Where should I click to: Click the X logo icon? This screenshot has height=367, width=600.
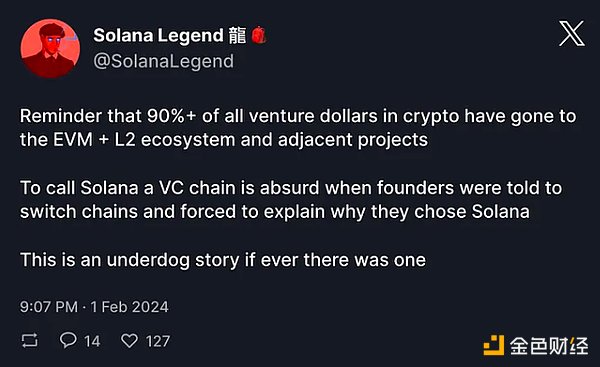pos(572,34)
